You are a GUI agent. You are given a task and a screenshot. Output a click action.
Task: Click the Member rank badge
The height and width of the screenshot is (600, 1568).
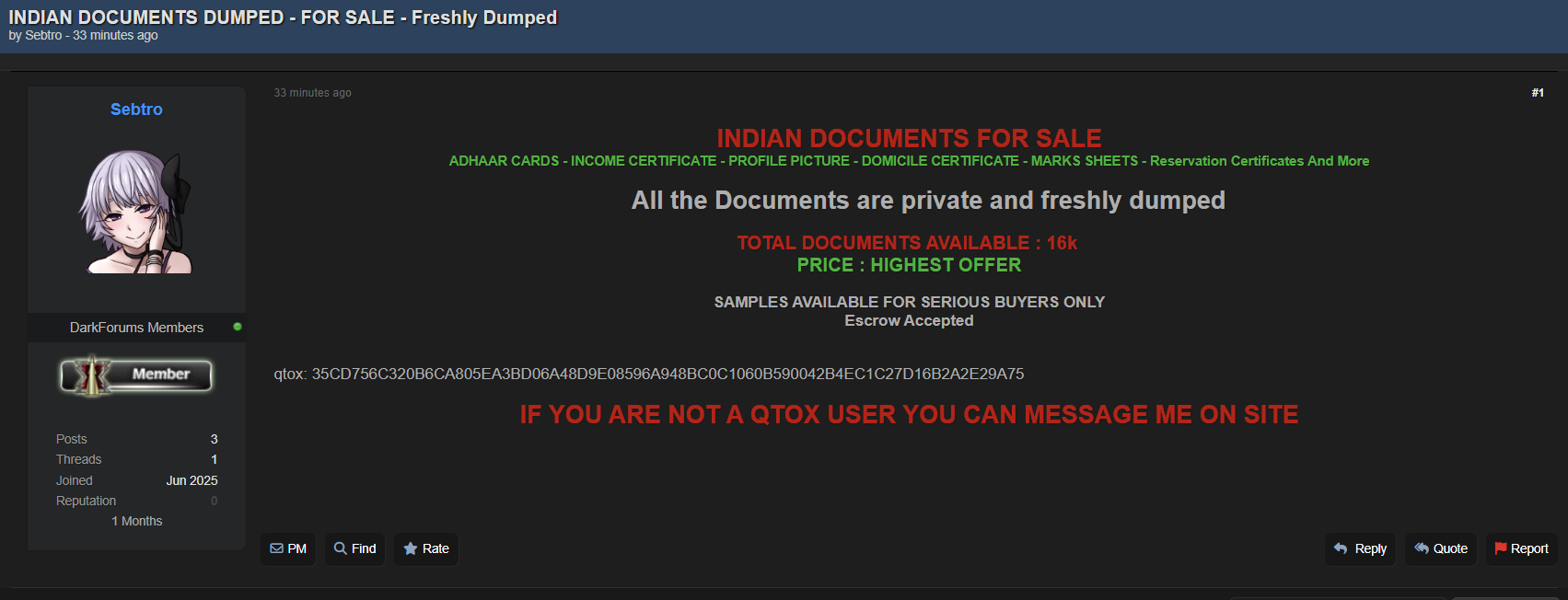coord(136,375)
